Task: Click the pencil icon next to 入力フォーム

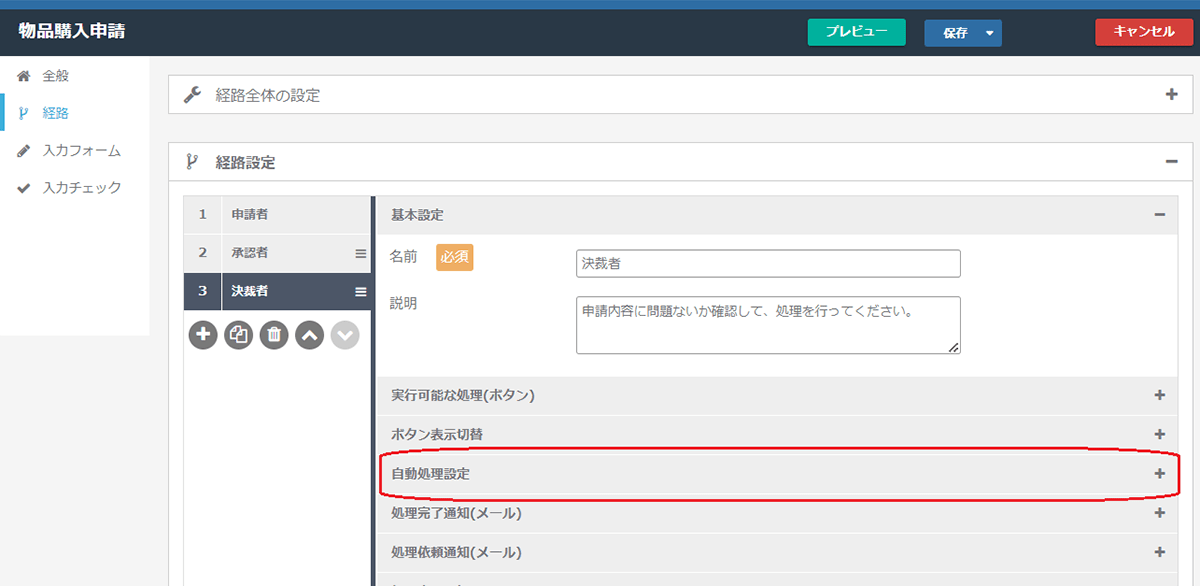Action: coord(24,151)
